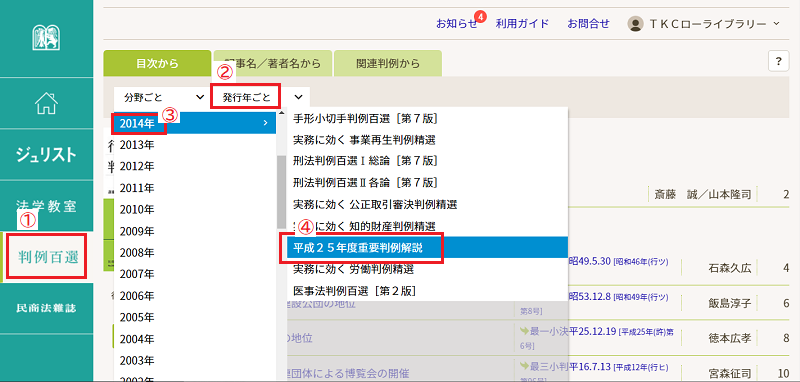Click author name 石森久広
Image resolution: width=800 pixels, height=382 pixels.
pyautogui.click(x=730, y=269)
